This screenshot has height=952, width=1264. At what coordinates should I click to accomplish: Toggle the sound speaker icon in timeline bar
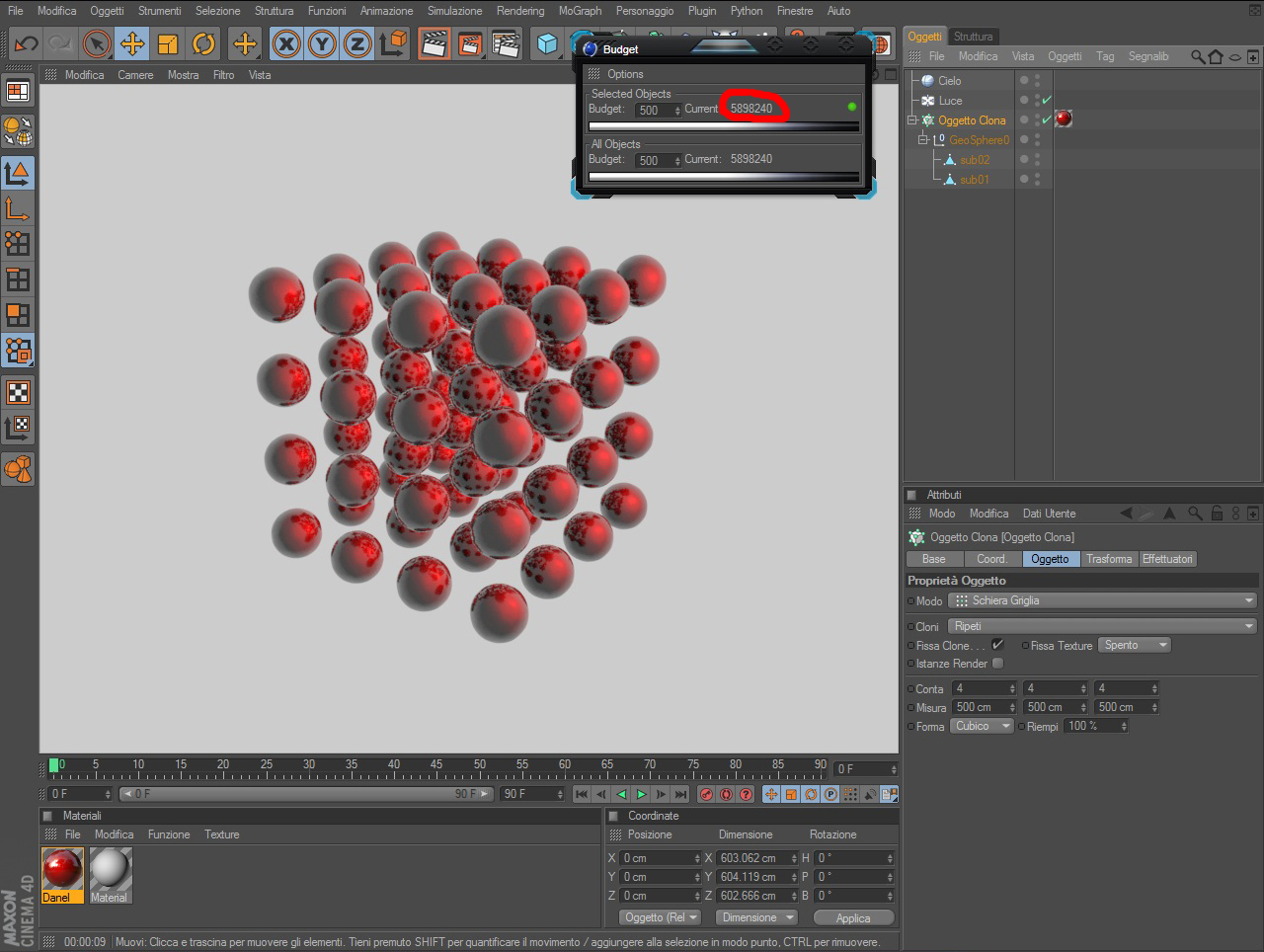869,794
